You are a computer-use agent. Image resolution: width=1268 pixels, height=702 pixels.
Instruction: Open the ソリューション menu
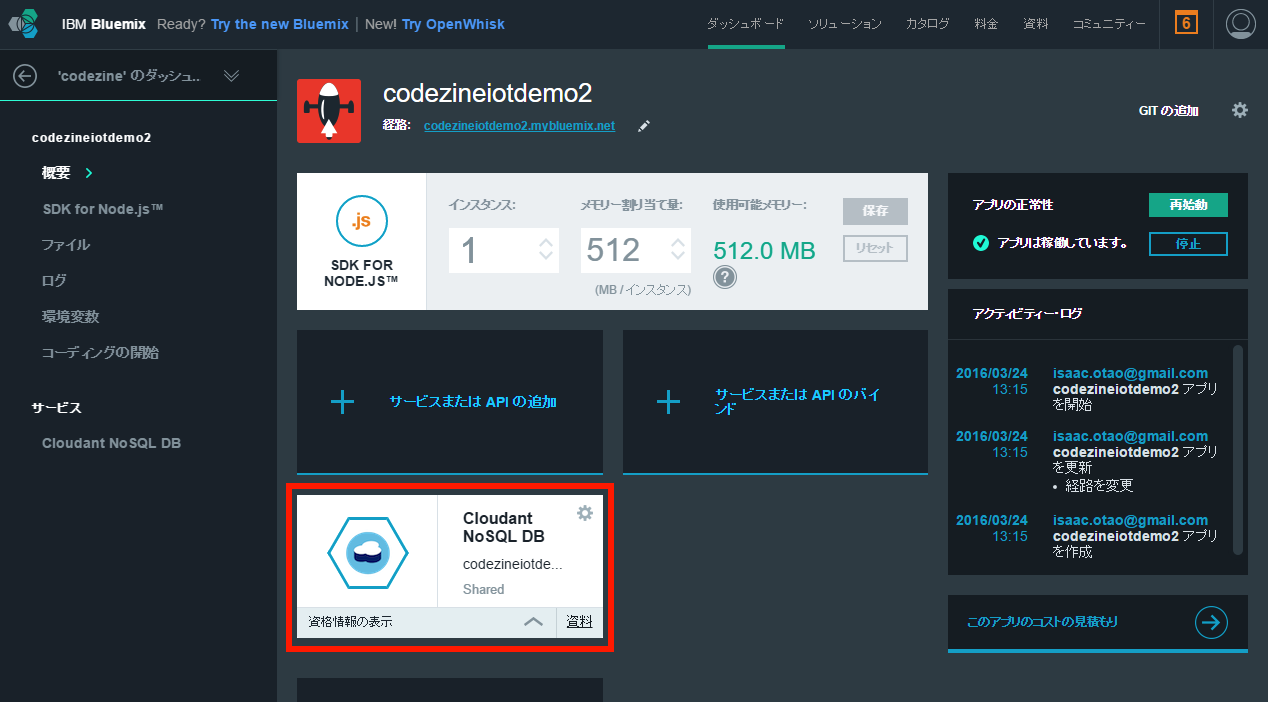pos(845,24)
